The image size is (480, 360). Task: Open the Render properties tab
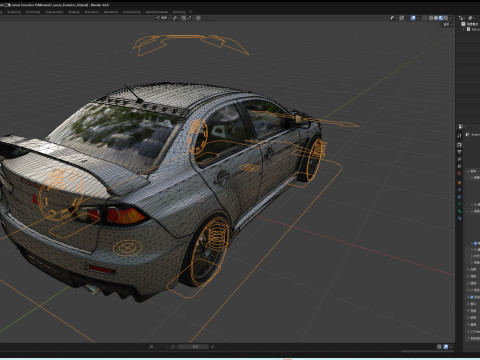(459, 145)
